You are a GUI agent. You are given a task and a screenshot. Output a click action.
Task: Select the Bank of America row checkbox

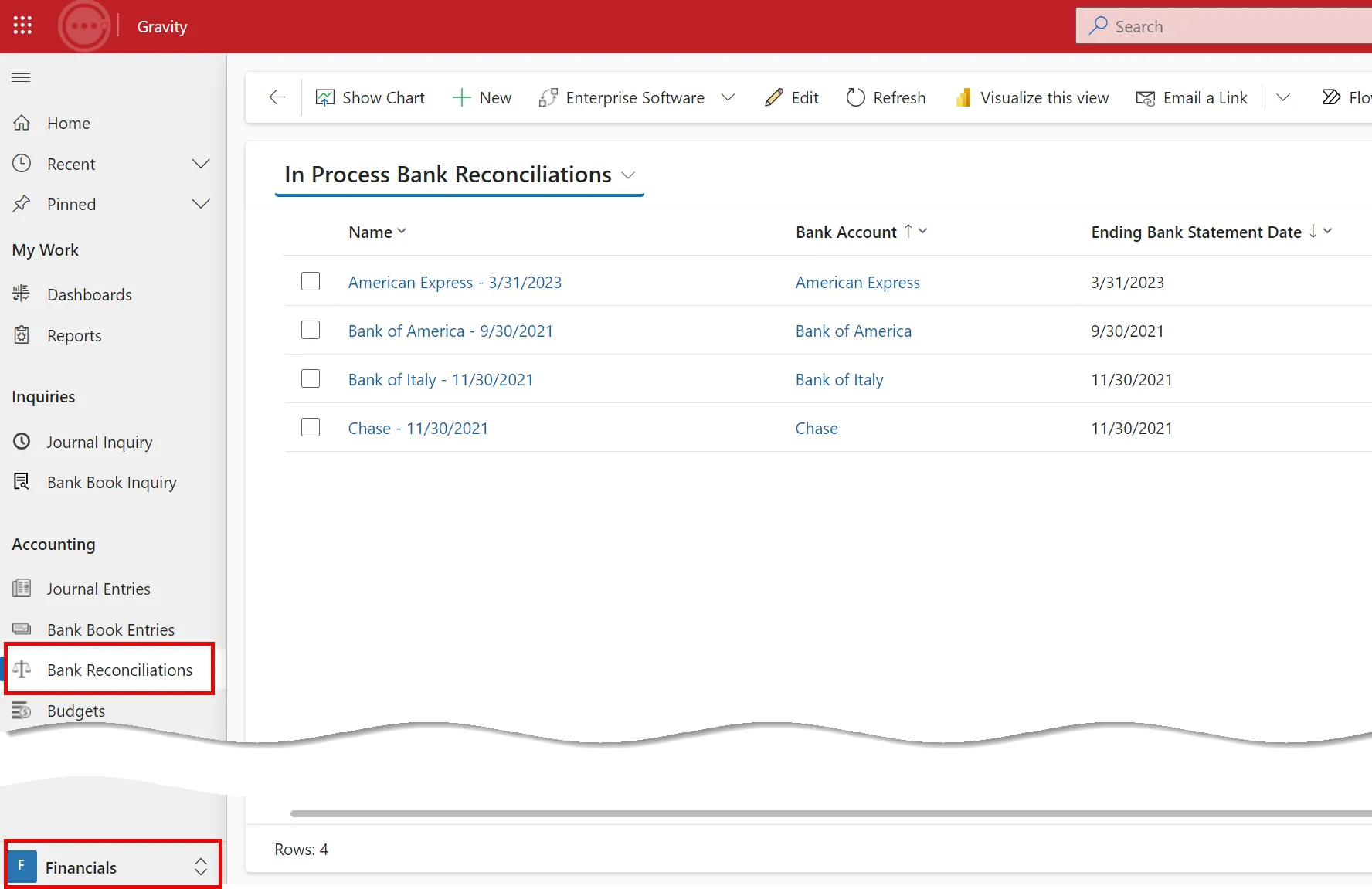tap(311, 330)
